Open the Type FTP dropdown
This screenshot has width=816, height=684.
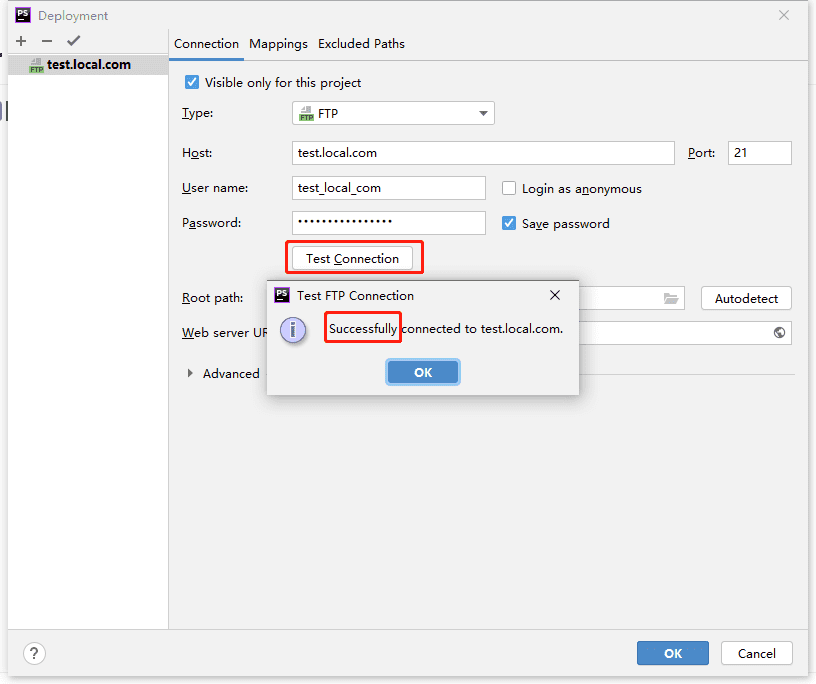pos(393,113)
